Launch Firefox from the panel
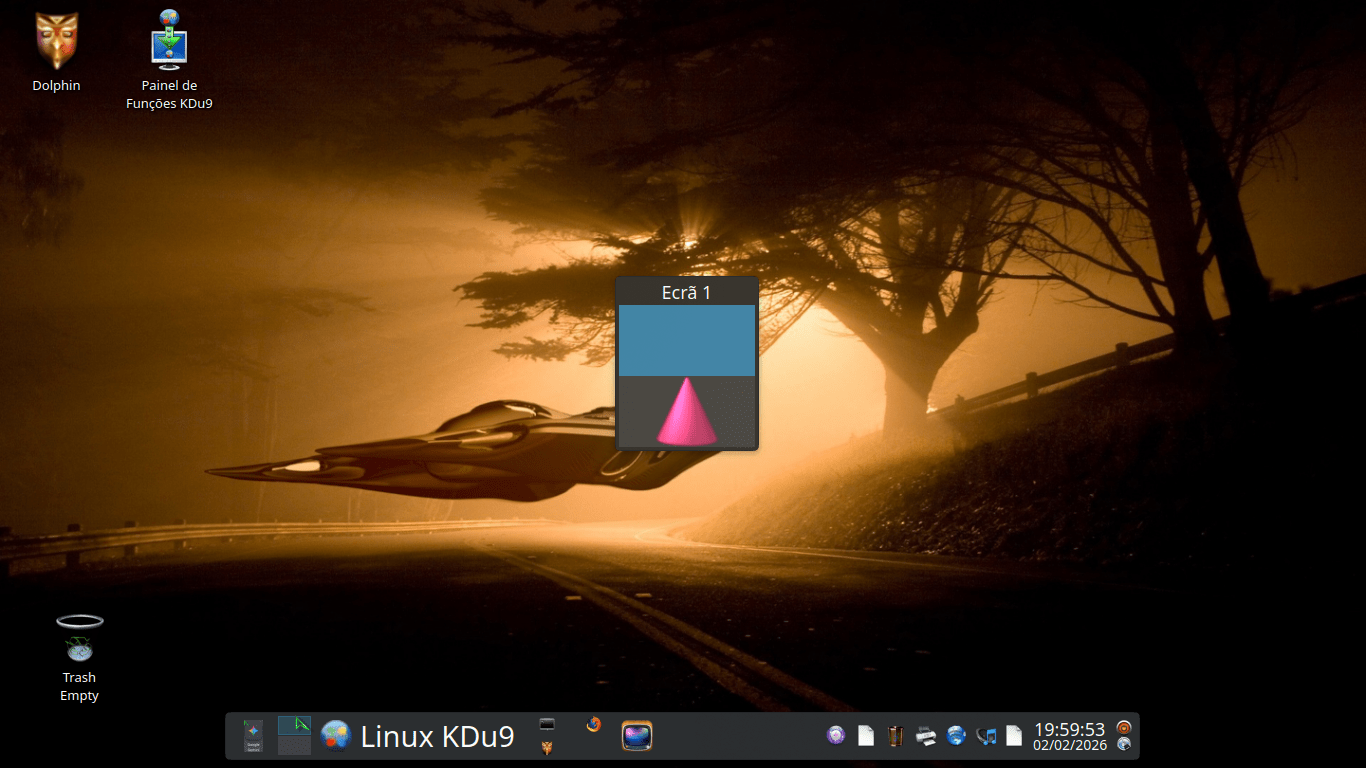This screenshot has height=768, width=1366. [594, 725]
